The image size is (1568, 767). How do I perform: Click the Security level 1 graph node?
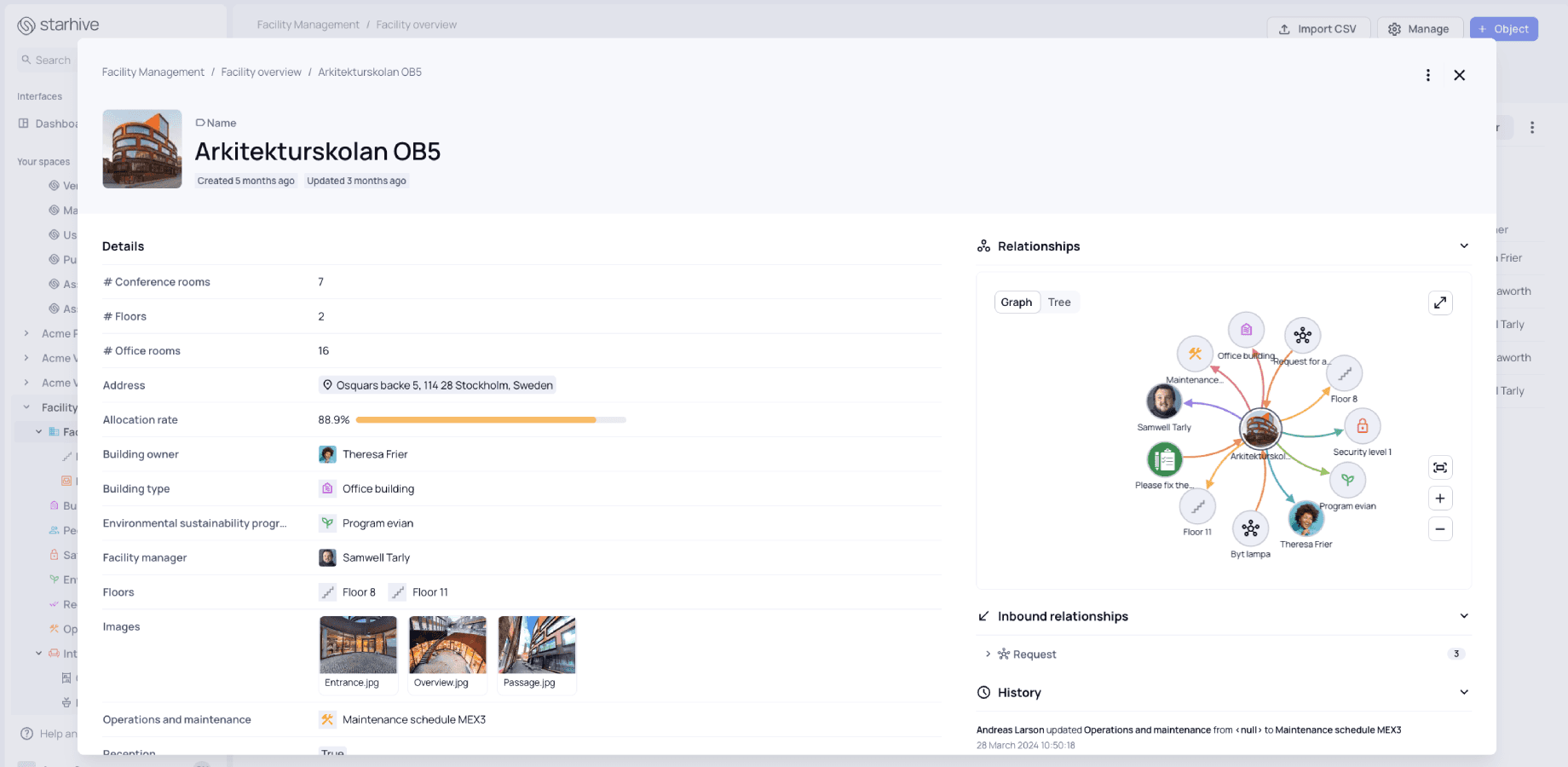[x=1362, y=427]
